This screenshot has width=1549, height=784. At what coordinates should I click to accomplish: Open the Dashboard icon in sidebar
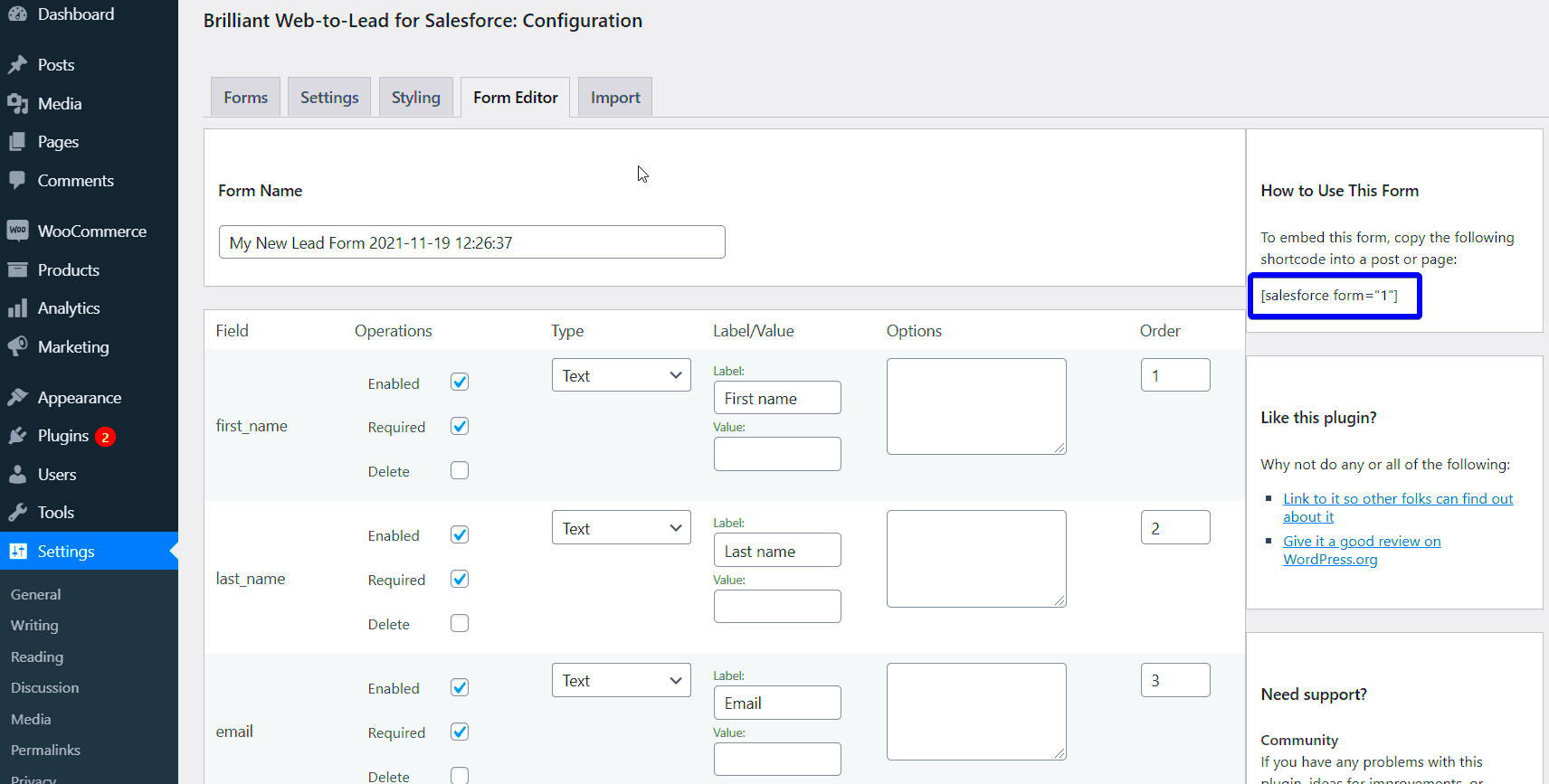point(17,14)
